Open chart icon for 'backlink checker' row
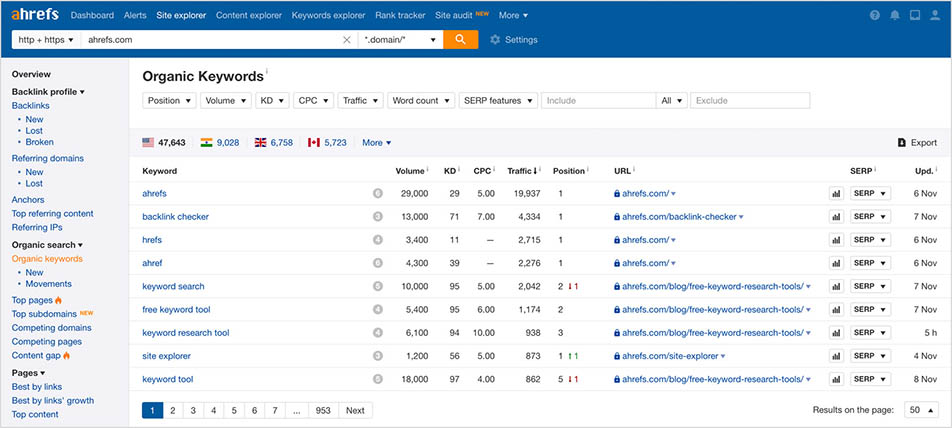This screenshot has height=428, width=952. point(836,217)
